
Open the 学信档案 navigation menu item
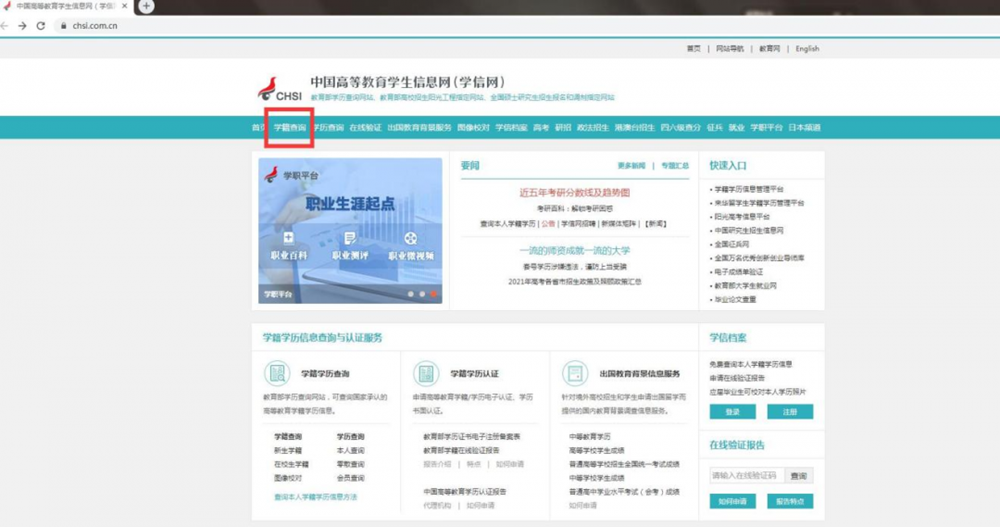511,128
